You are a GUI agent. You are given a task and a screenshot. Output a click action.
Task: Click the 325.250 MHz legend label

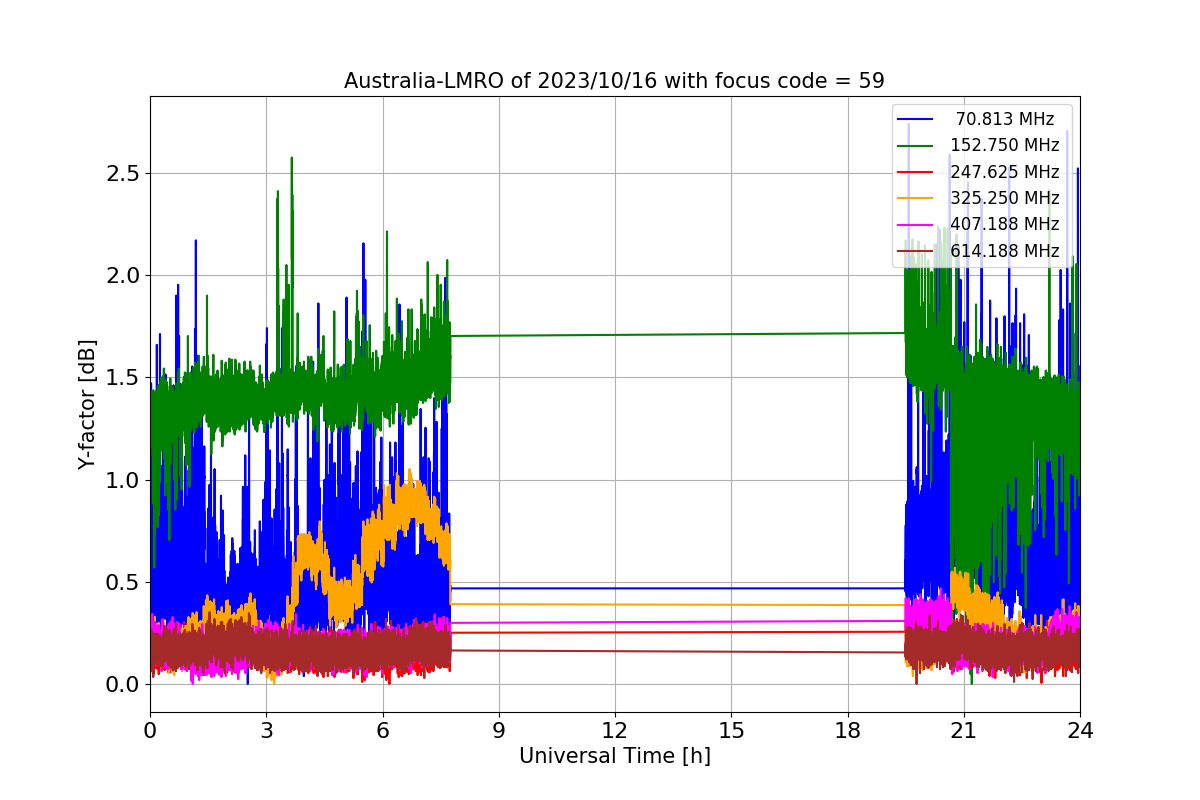click(1005, 198)
